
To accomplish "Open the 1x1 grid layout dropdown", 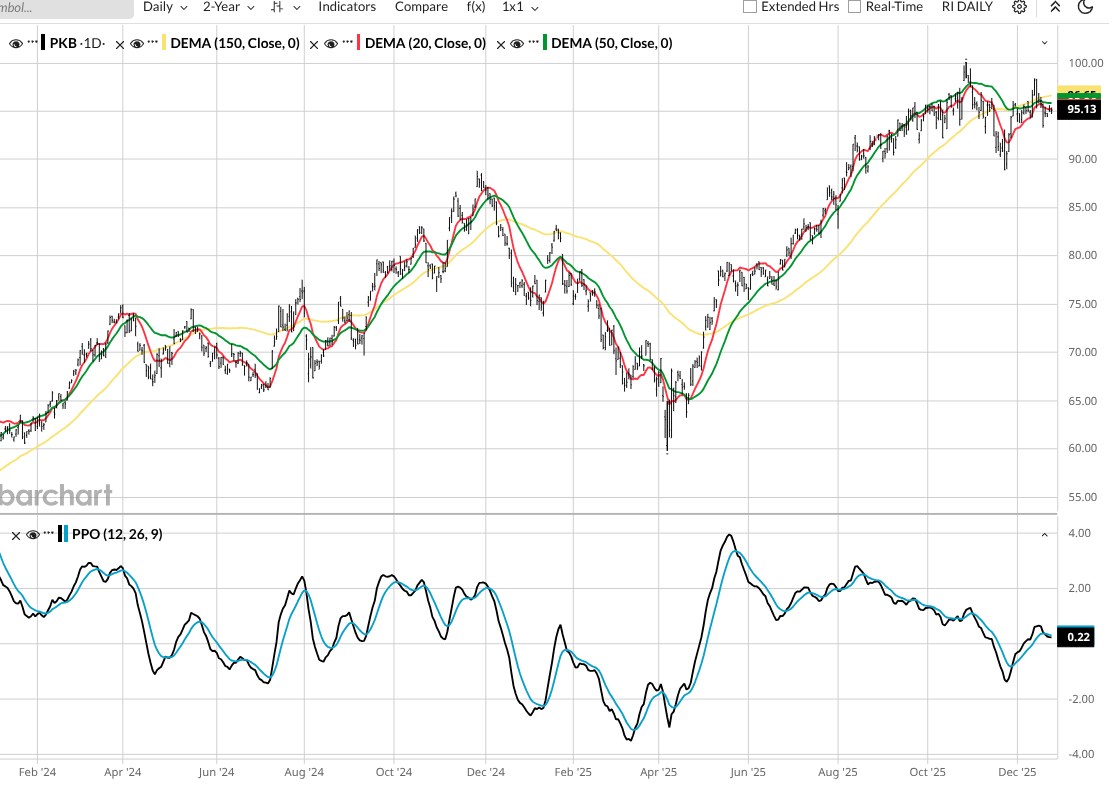I will 520,7.
